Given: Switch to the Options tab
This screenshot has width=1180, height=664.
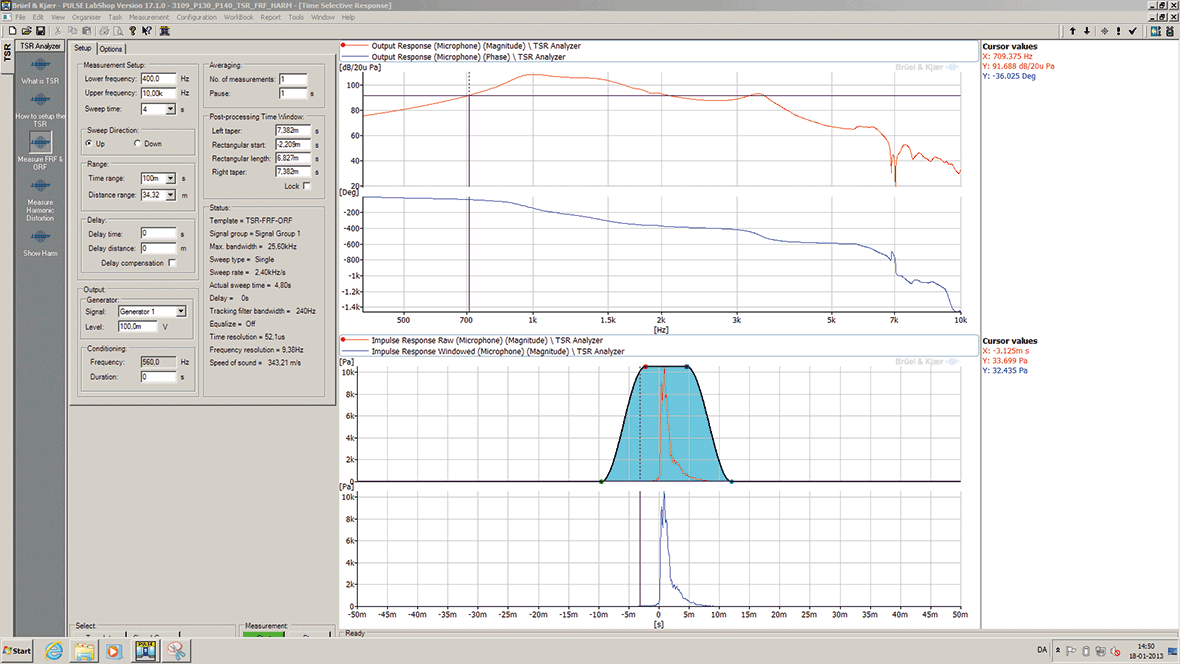Looking at the screenshot, I should click(x=111, y=49).
